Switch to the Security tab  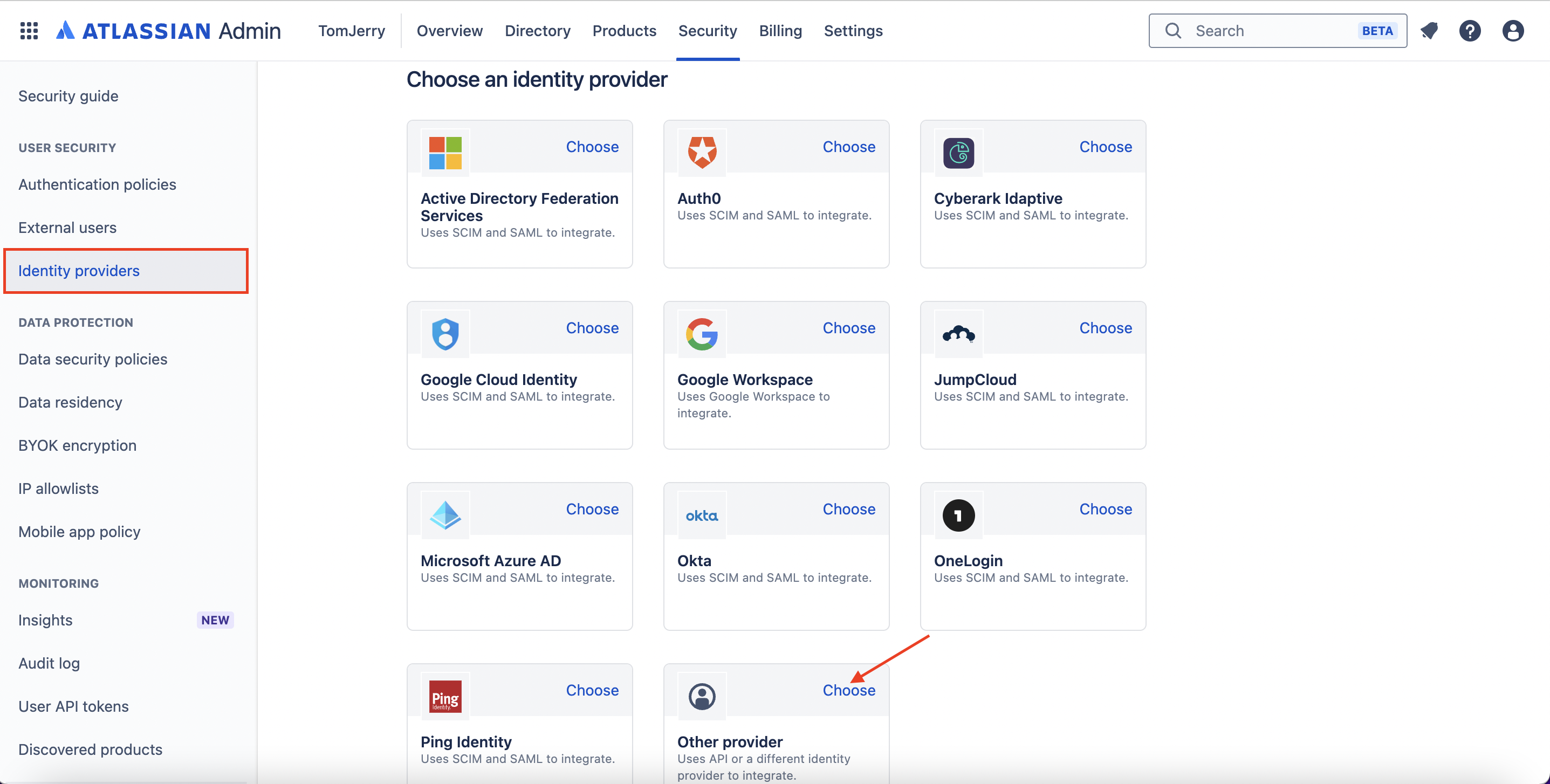(708, 31)
